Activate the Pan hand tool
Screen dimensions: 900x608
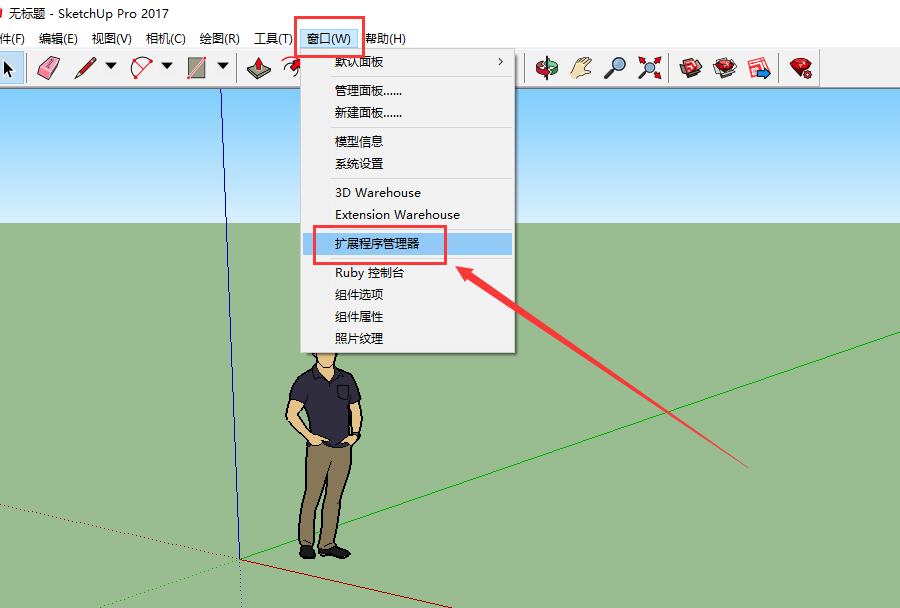tap(581, 68)
